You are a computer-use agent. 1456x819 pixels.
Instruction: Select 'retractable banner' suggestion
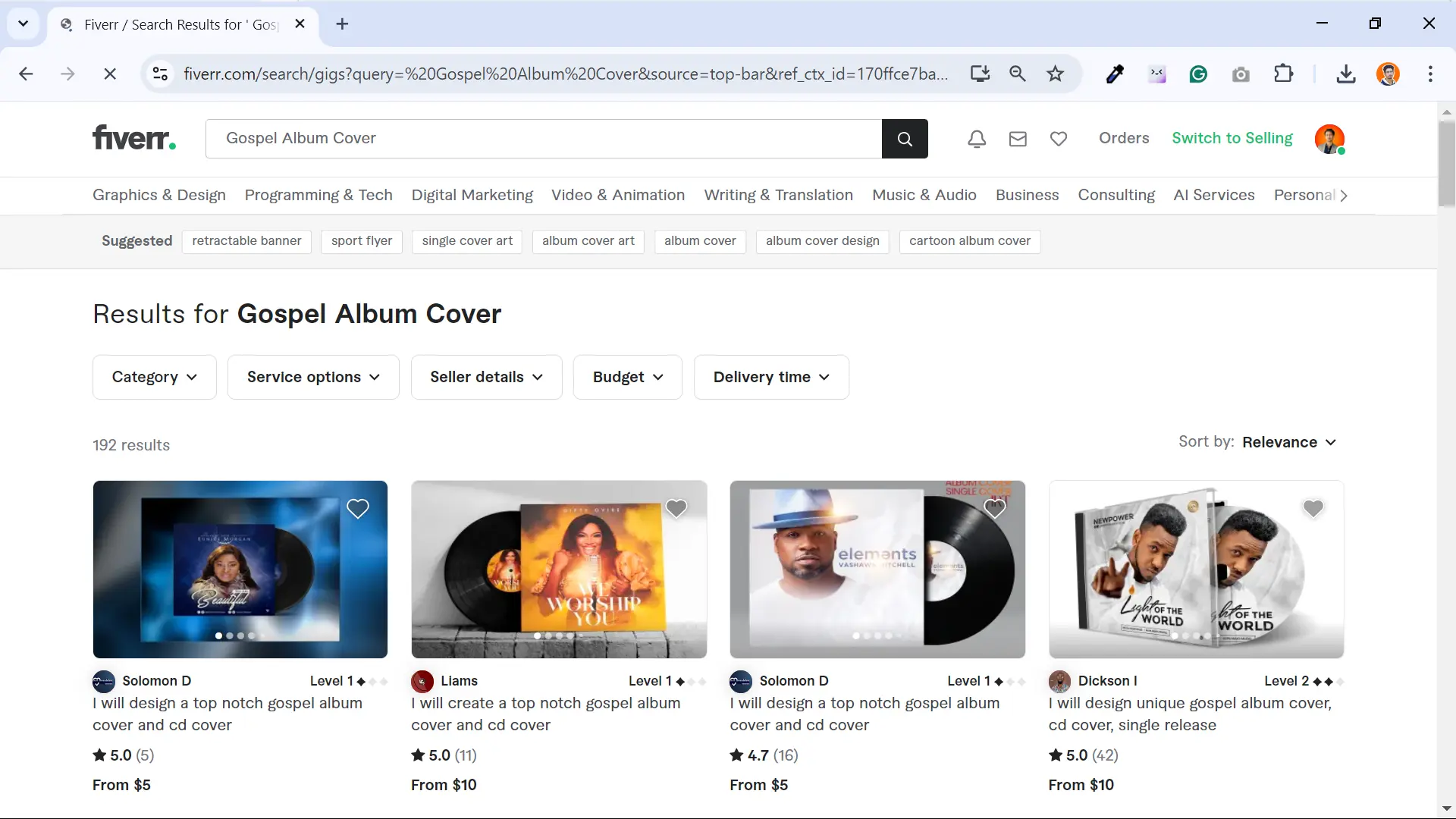[246, 241]
